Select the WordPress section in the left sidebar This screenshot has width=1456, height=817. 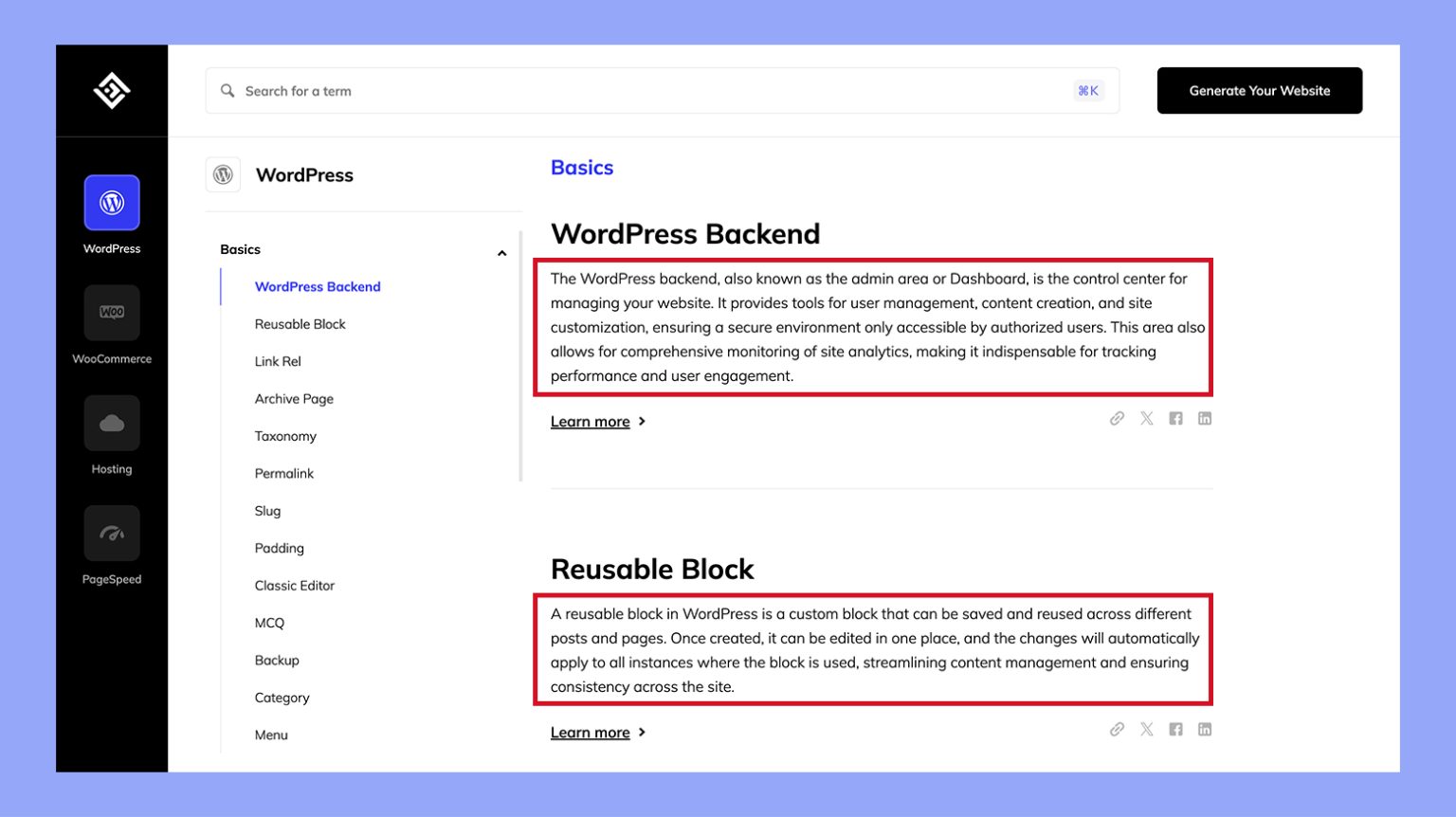click(x=112, y=202)
